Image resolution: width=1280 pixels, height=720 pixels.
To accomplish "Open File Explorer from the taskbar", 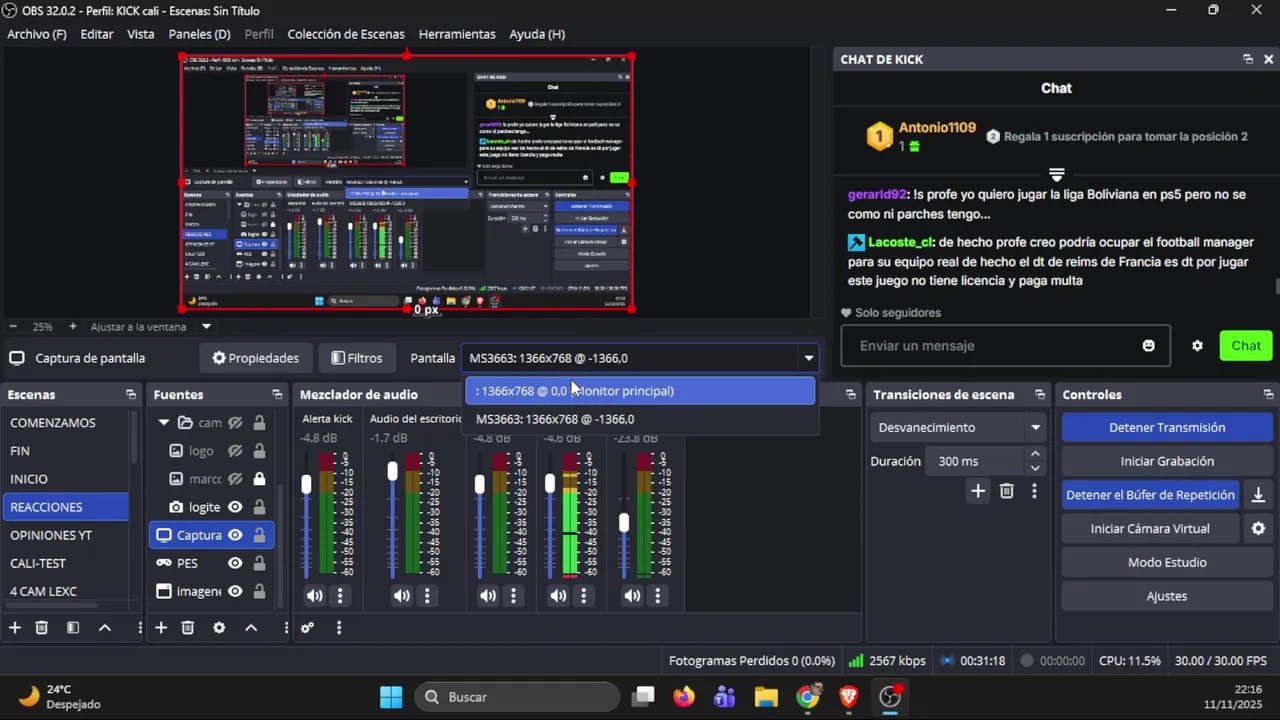I will click(766, 697).
